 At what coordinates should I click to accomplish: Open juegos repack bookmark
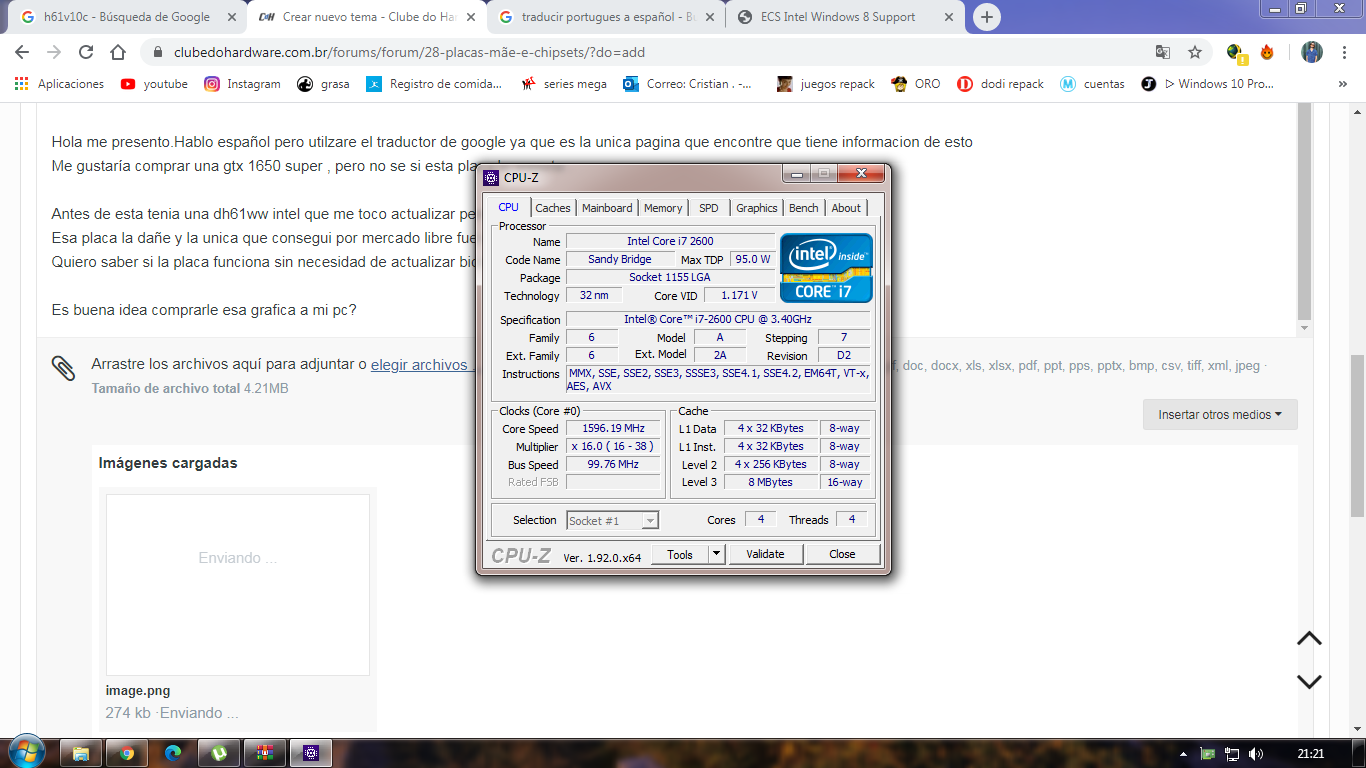pos(825,84)
